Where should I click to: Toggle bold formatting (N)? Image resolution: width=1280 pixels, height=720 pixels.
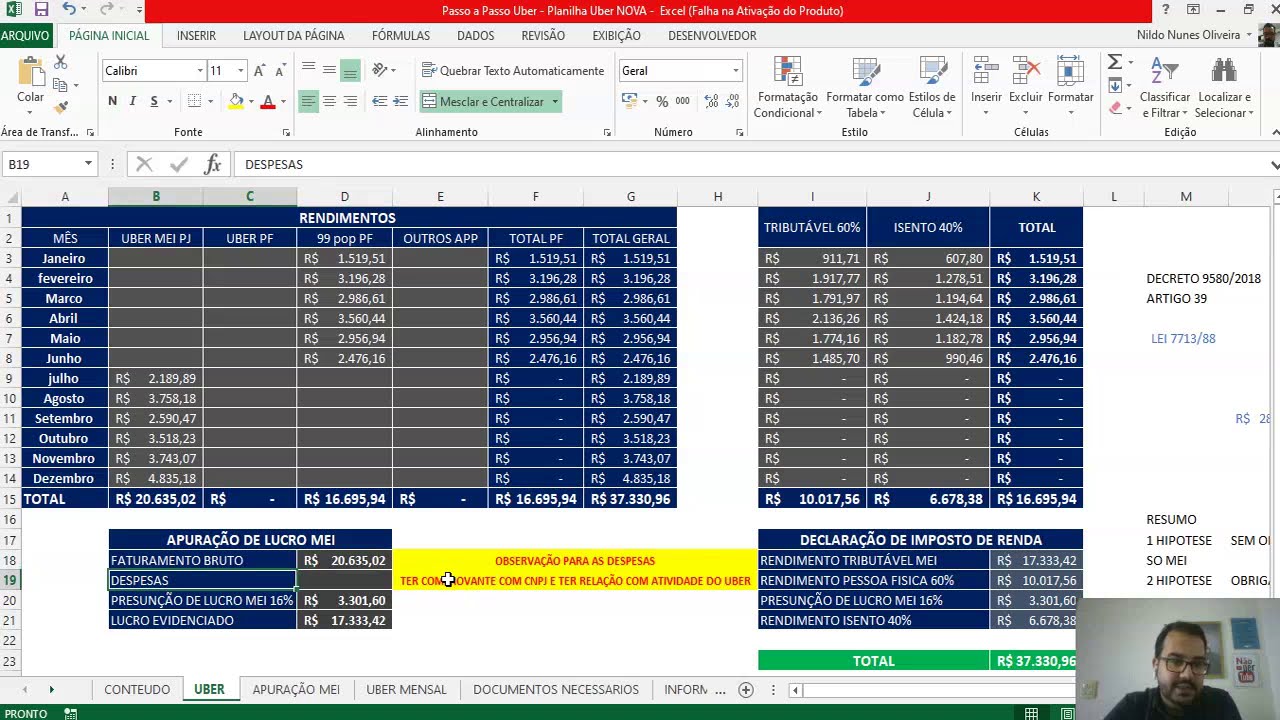(x=112, y=101)
